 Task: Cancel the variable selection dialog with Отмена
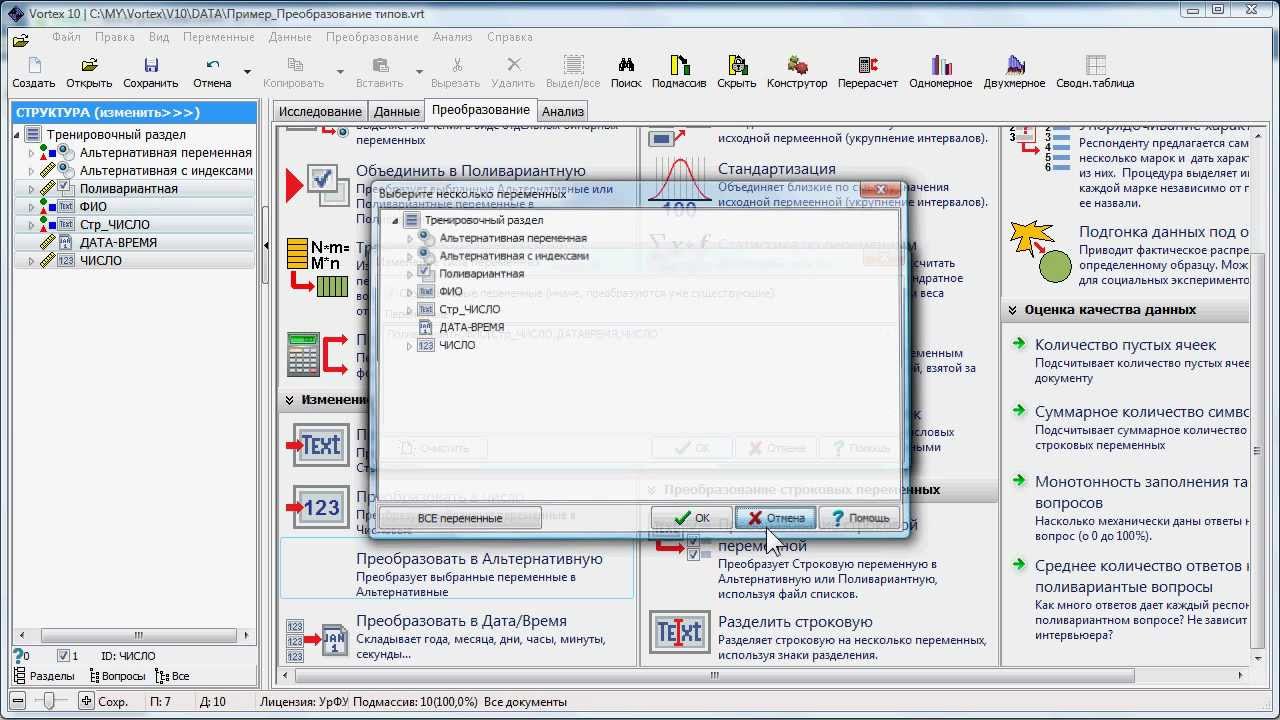pos(776,518)
